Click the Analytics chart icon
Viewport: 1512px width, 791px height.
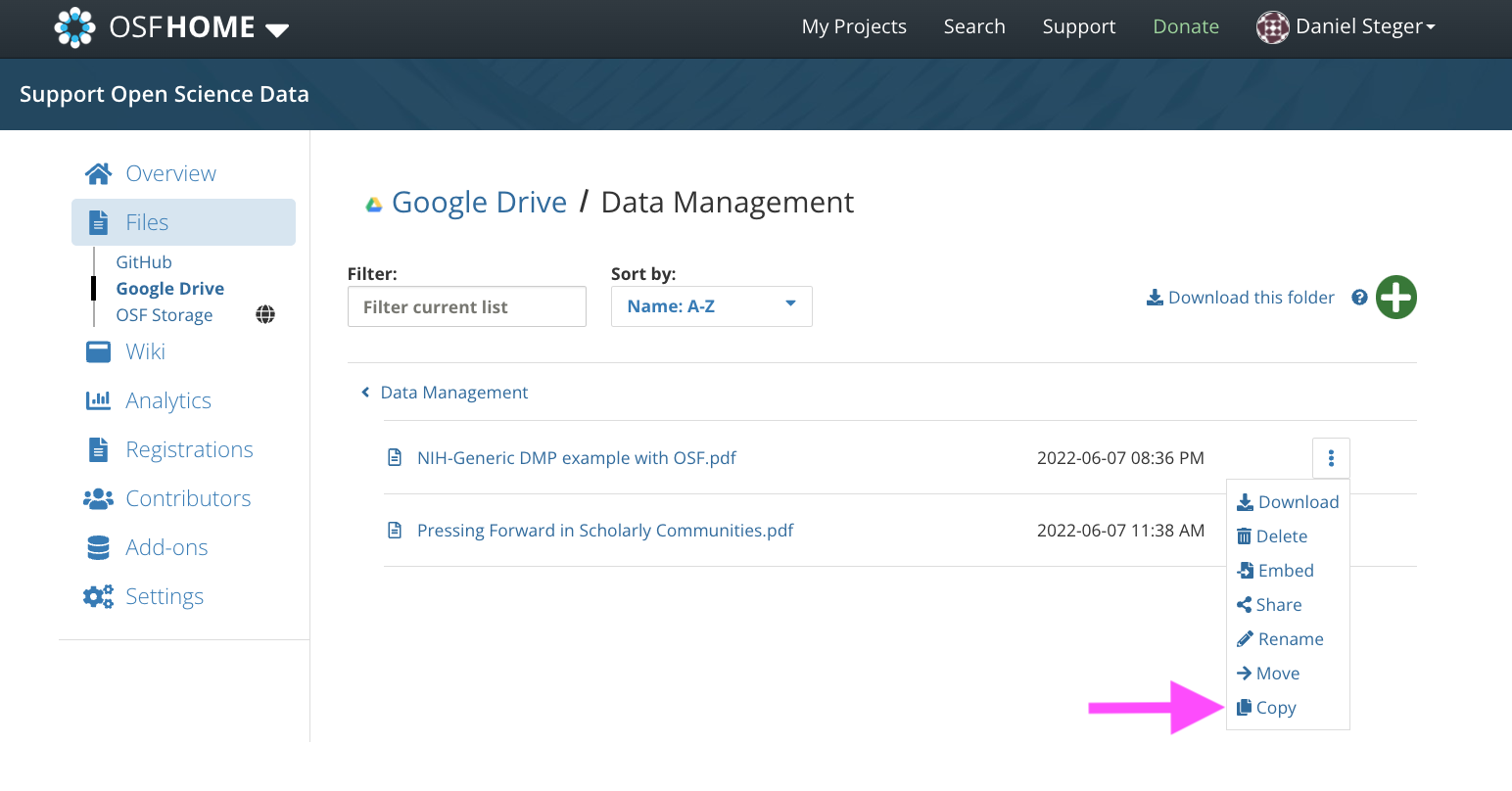[98, 399]
